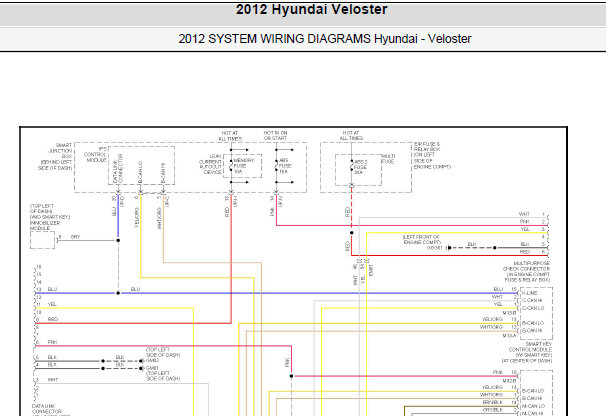Click the '2012 SYSTEM WIRING DIAGRAMS Hyundai - Veloster' heading
The height and width of the screenshot is (416, 606).
click(x=325, y=39)
